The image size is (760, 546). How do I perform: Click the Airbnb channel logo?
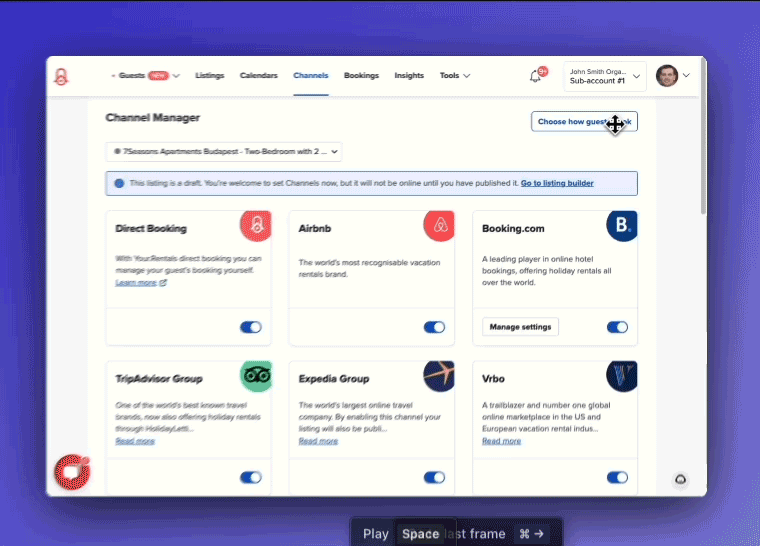(x=439, y=225)
